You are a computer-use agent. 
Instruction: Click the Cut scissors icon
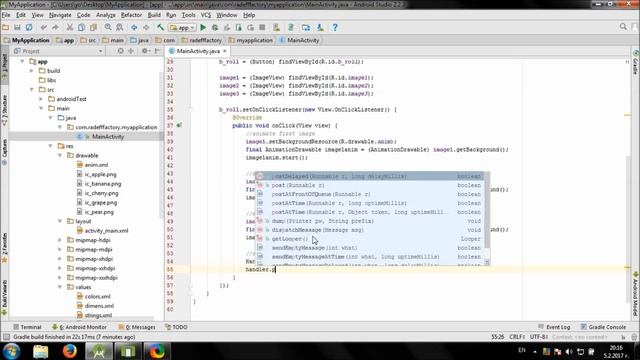70,27
